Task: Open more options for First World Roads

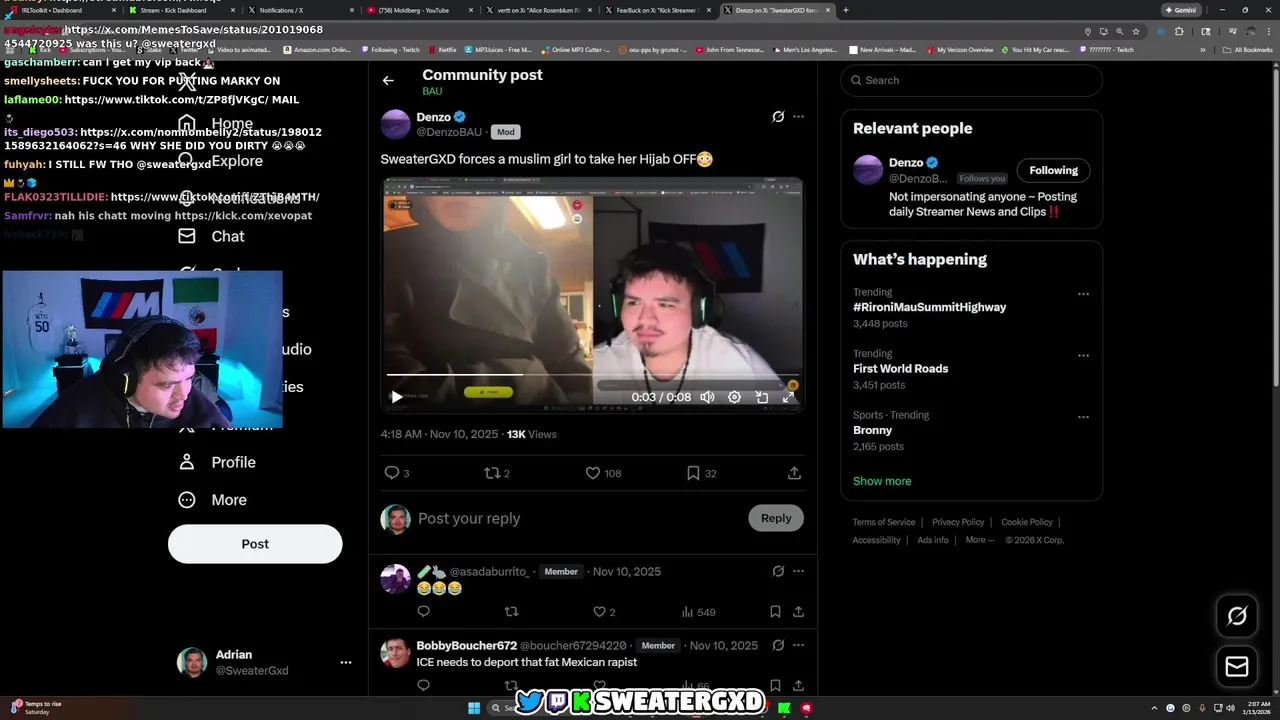Action: [1083, 355]
